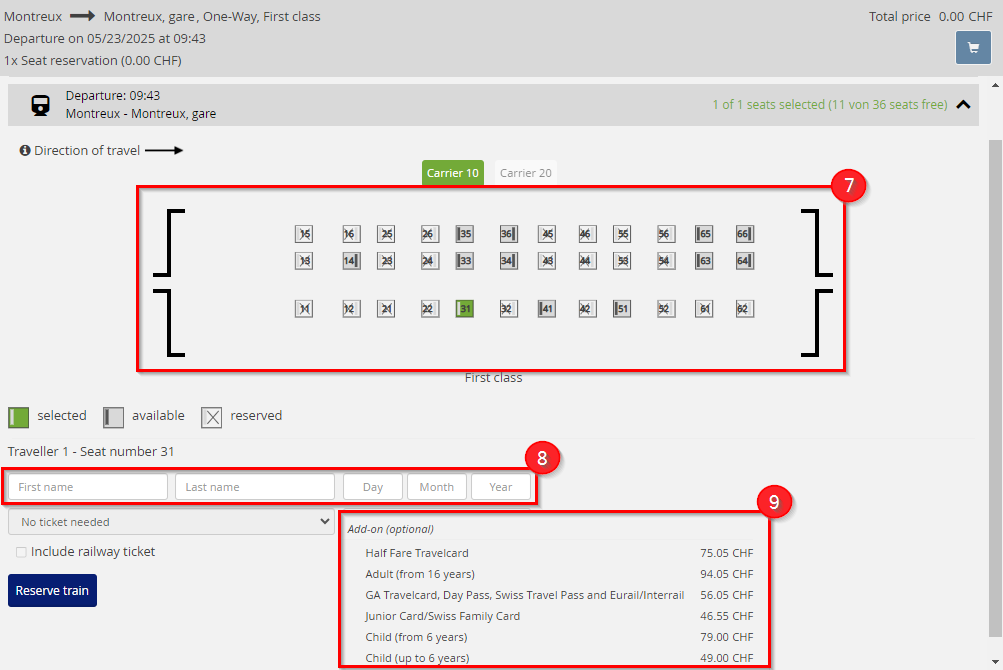The image size is (1003, 670).
Task: Click the scrollbar up arrow
Action: [995, 85]
